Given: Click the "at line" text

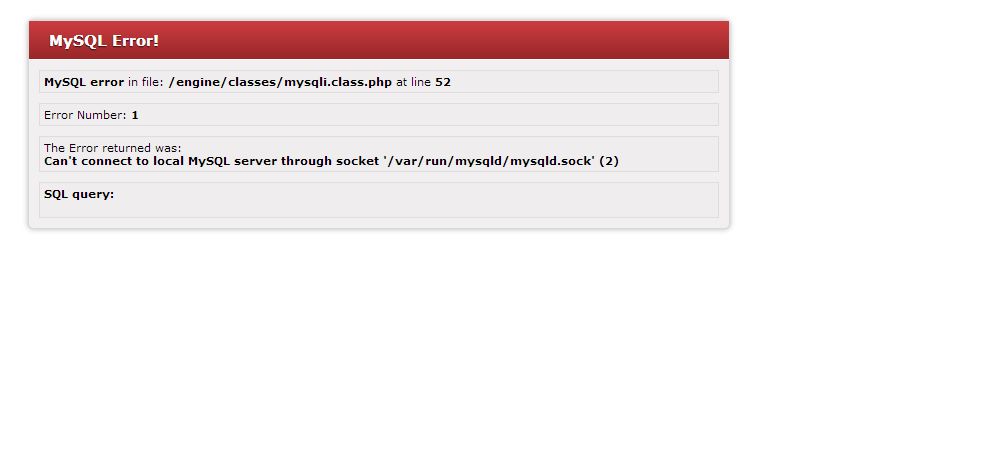Looking at the screenshot, I should [x=413, y=82].
